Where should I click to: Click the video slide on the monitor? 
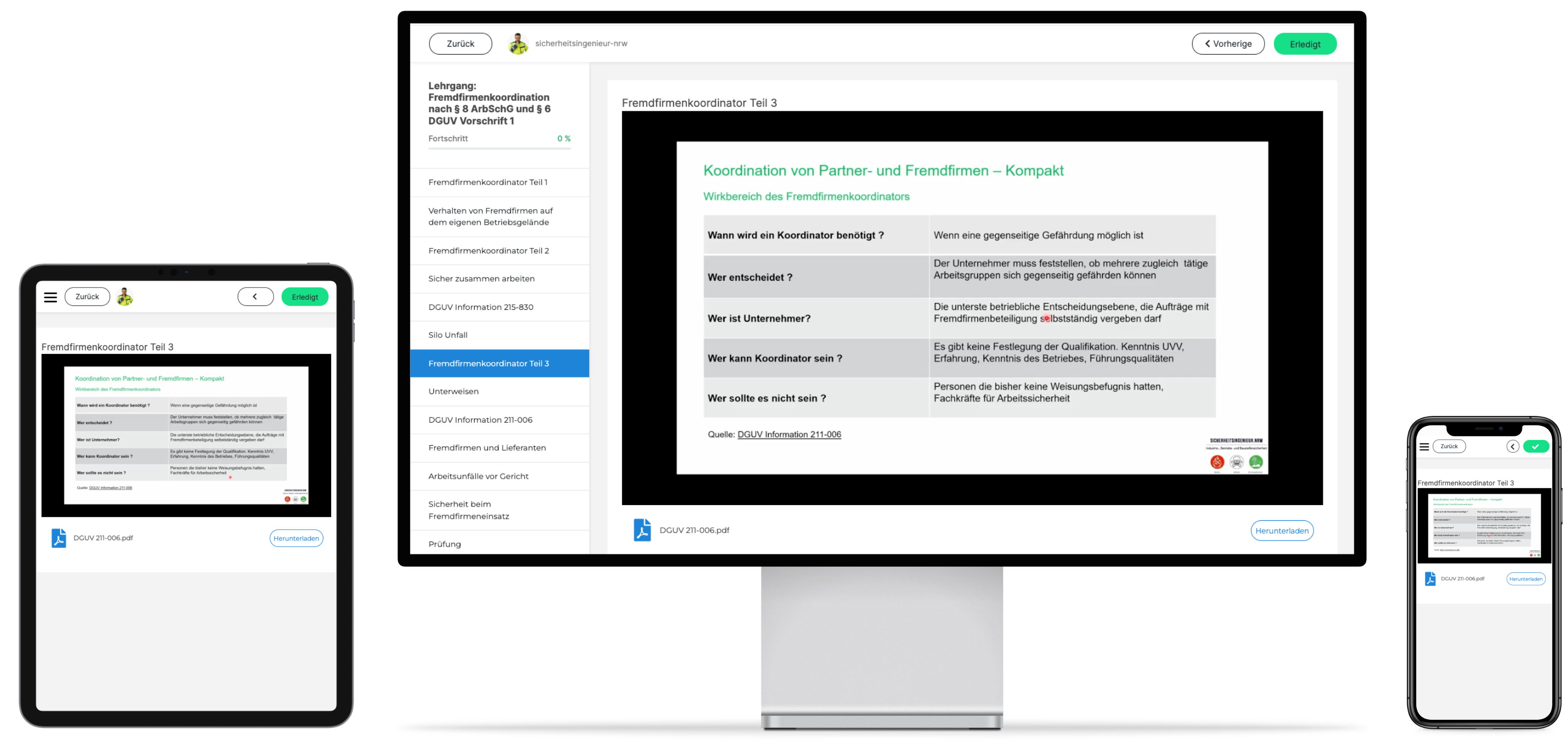[x=972, y=308]
